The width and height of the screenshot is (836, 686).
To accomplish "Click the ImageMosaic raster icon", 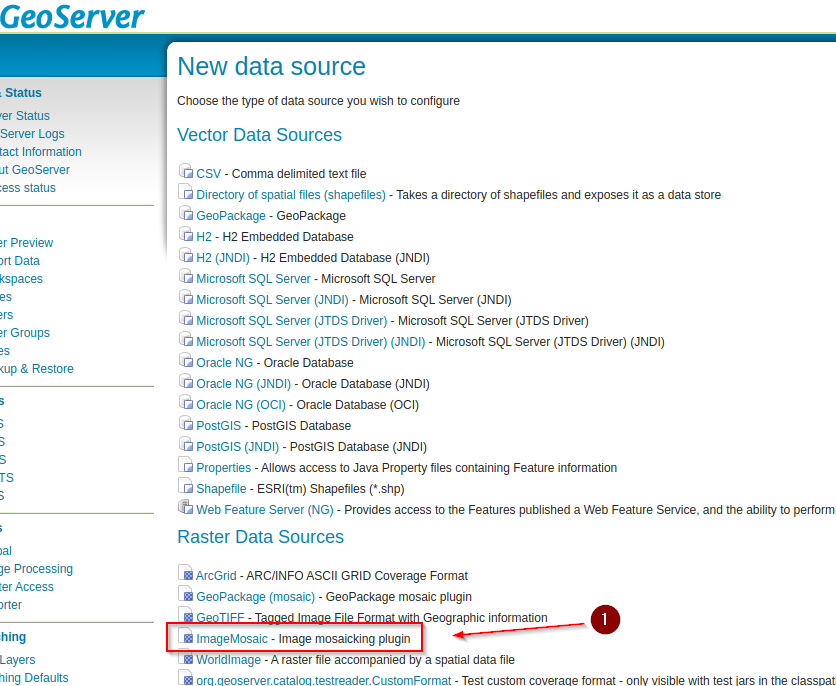I will (186, 636).
